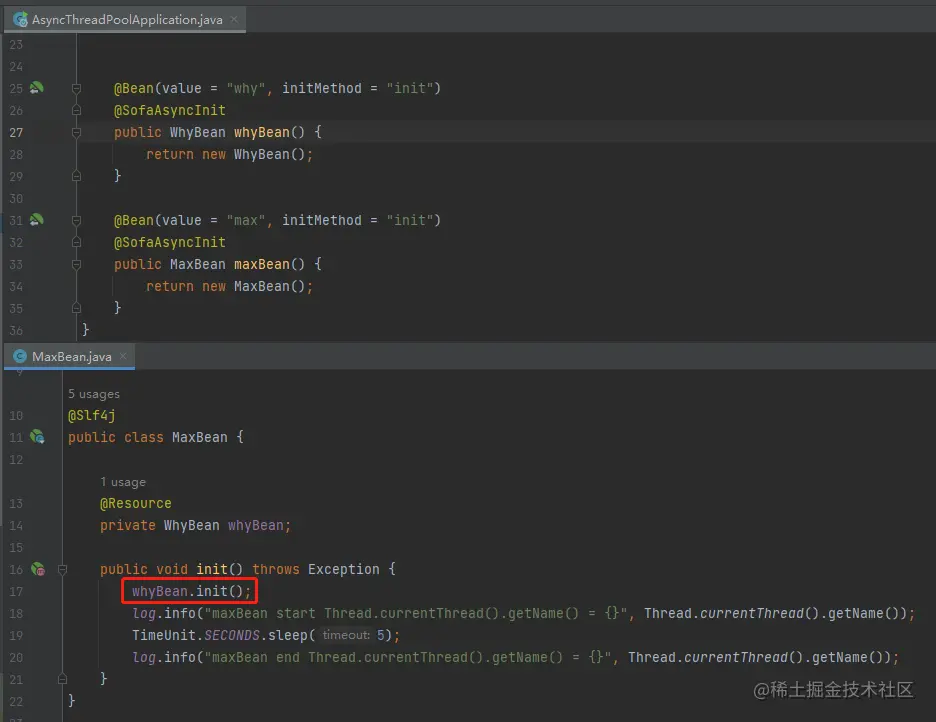This screenshot has width=936, height=722.
Task: Click 'throws Exception' on line 16
Action: pos(315,569)
